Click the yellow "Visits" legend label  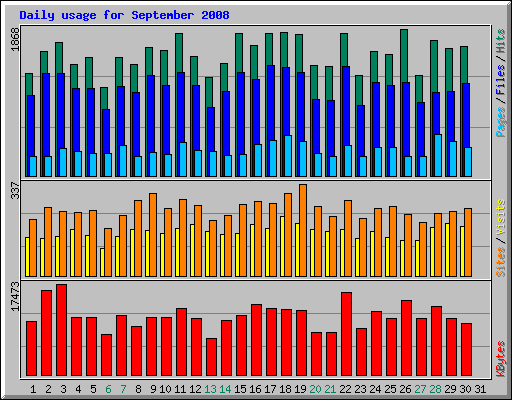point(501,217)
